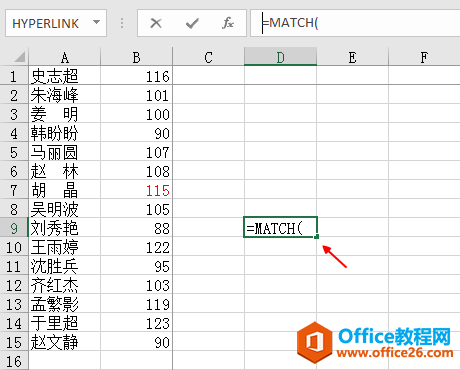The width and height of the screenshot is (460, 370).
Task: Click cell containing 赵 林
Action: [x=65, y=171]
